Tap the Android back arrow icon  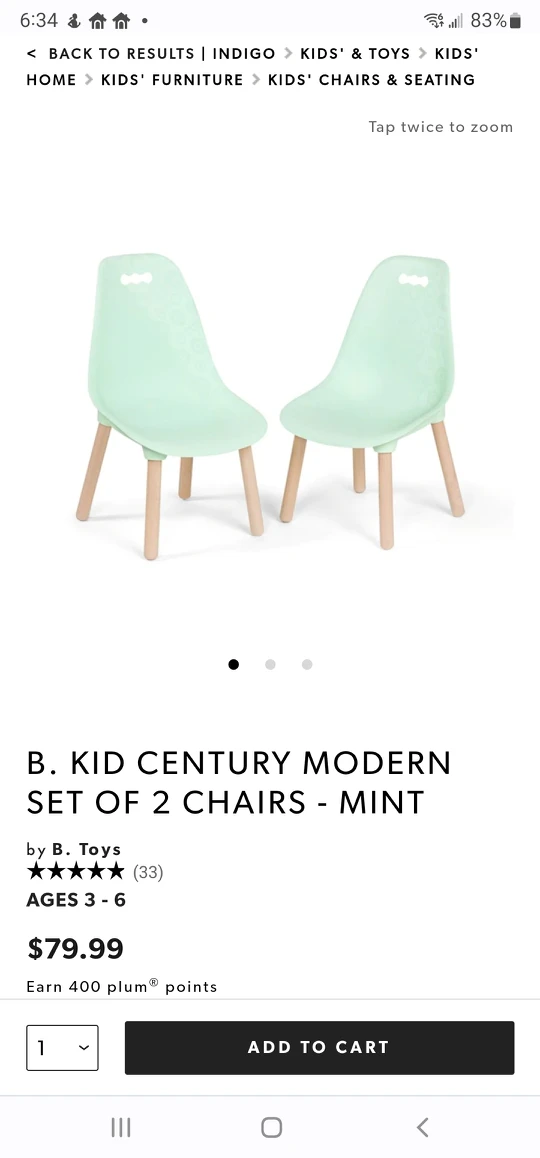(422, 1127)
